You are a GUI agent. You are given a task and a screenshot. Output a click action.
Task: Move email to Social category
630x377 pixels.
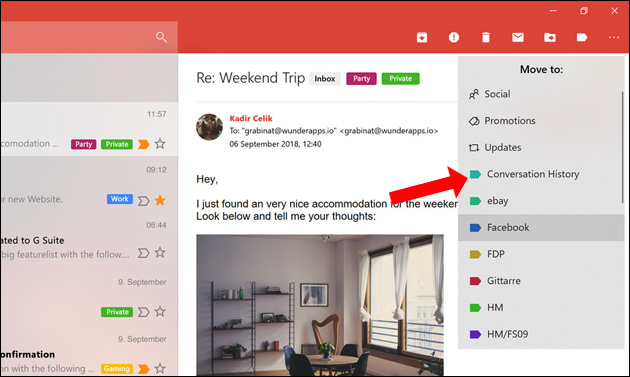coord(540,94)
